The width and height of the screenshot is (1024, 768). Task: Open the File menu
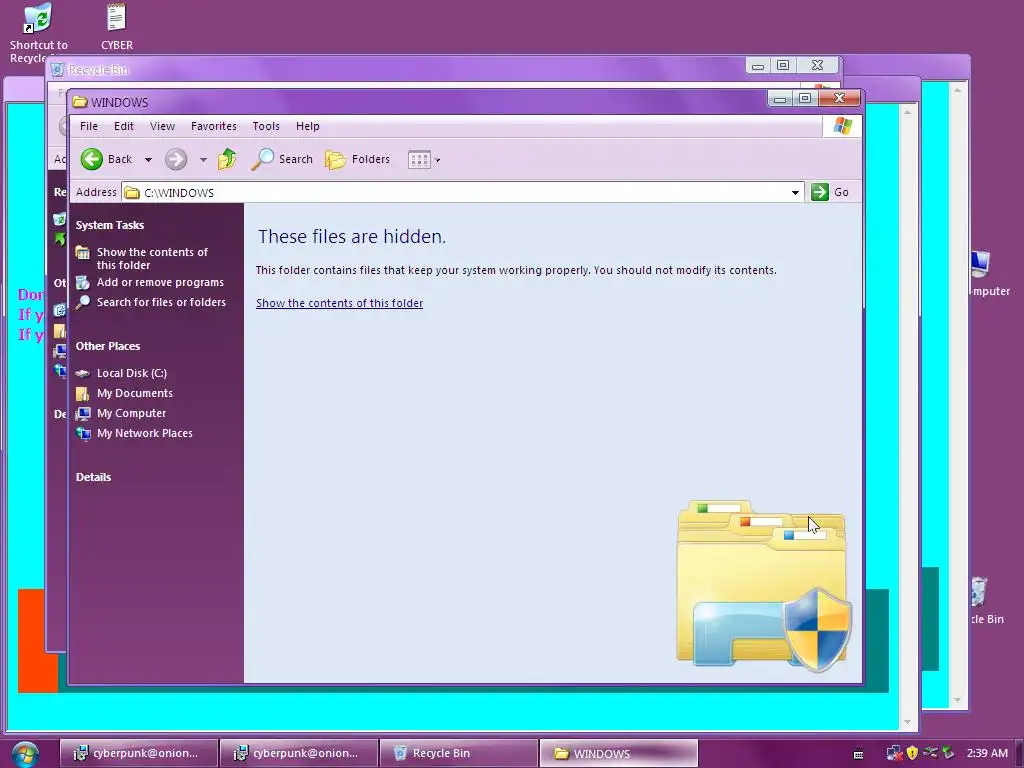pyautogui.click(x=89, y=126)
